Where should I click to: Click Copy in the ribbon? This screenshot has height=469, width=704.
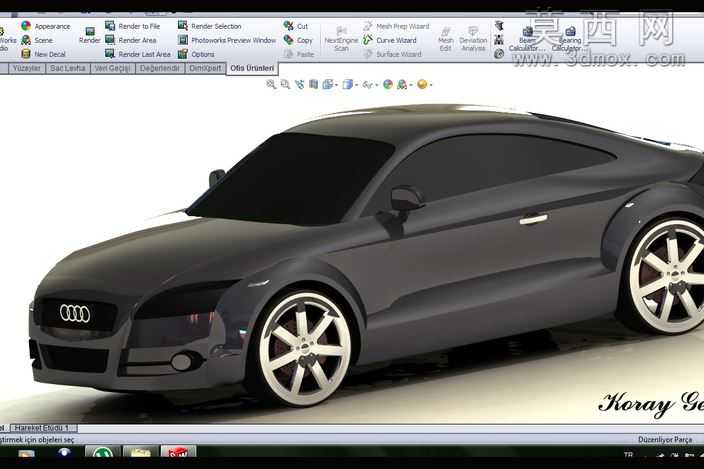[298, 40]
